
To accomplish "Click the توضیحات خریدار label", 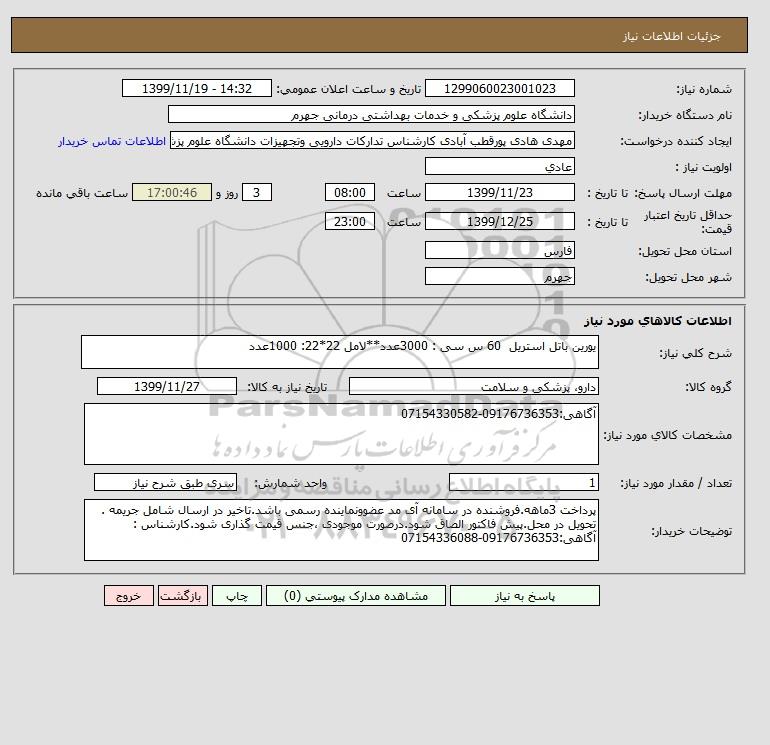I will 691,531.
